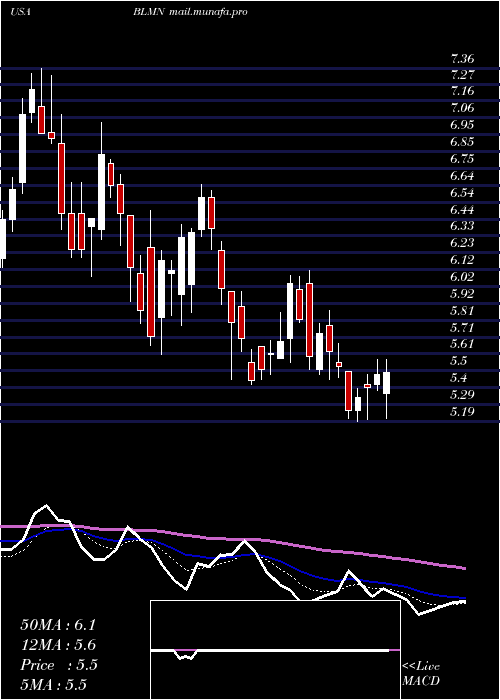Click the 5.71 price axis label

pos(462,327)
